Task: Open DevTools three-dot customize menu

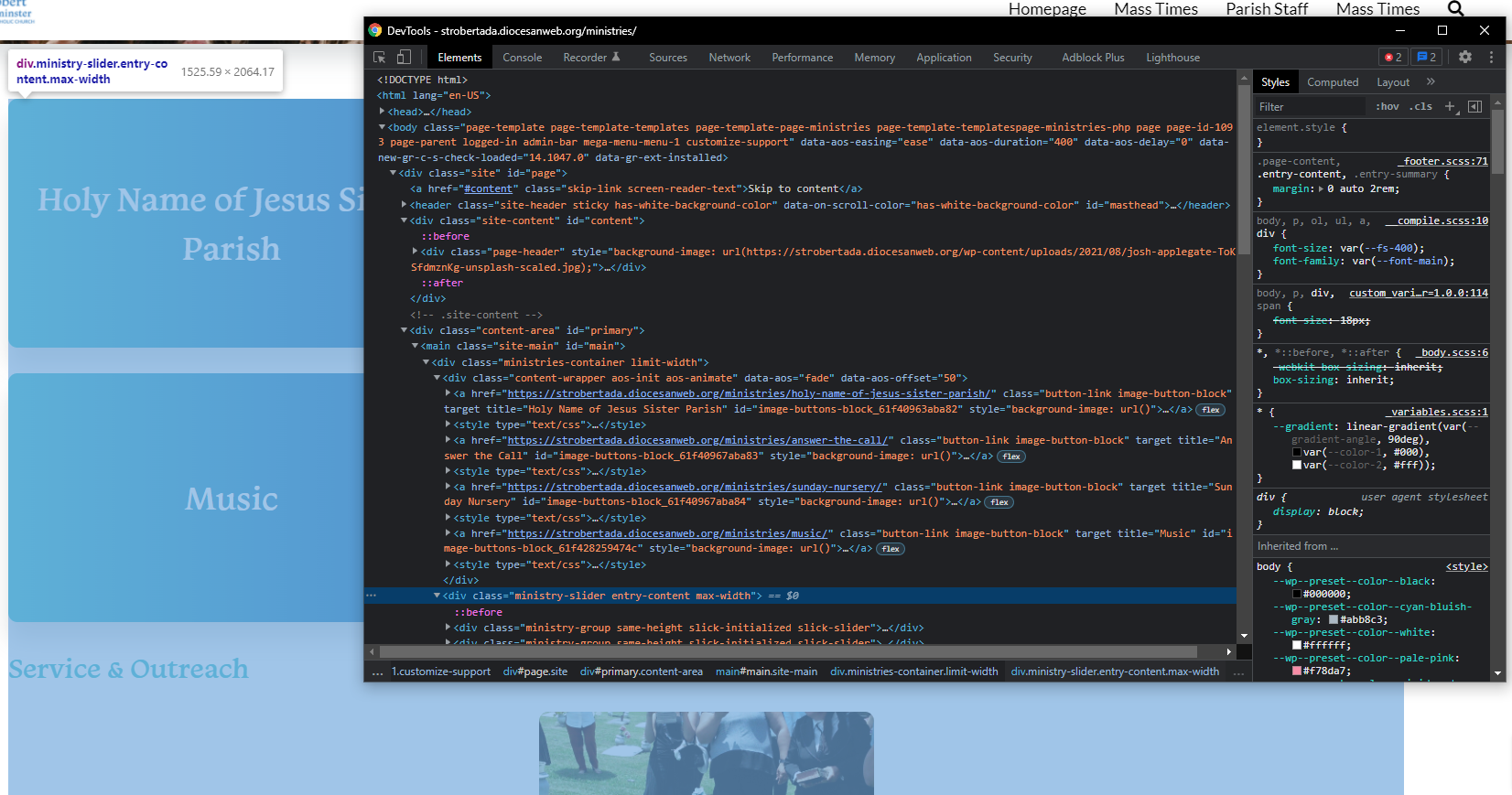Action: click(1491, 57)
